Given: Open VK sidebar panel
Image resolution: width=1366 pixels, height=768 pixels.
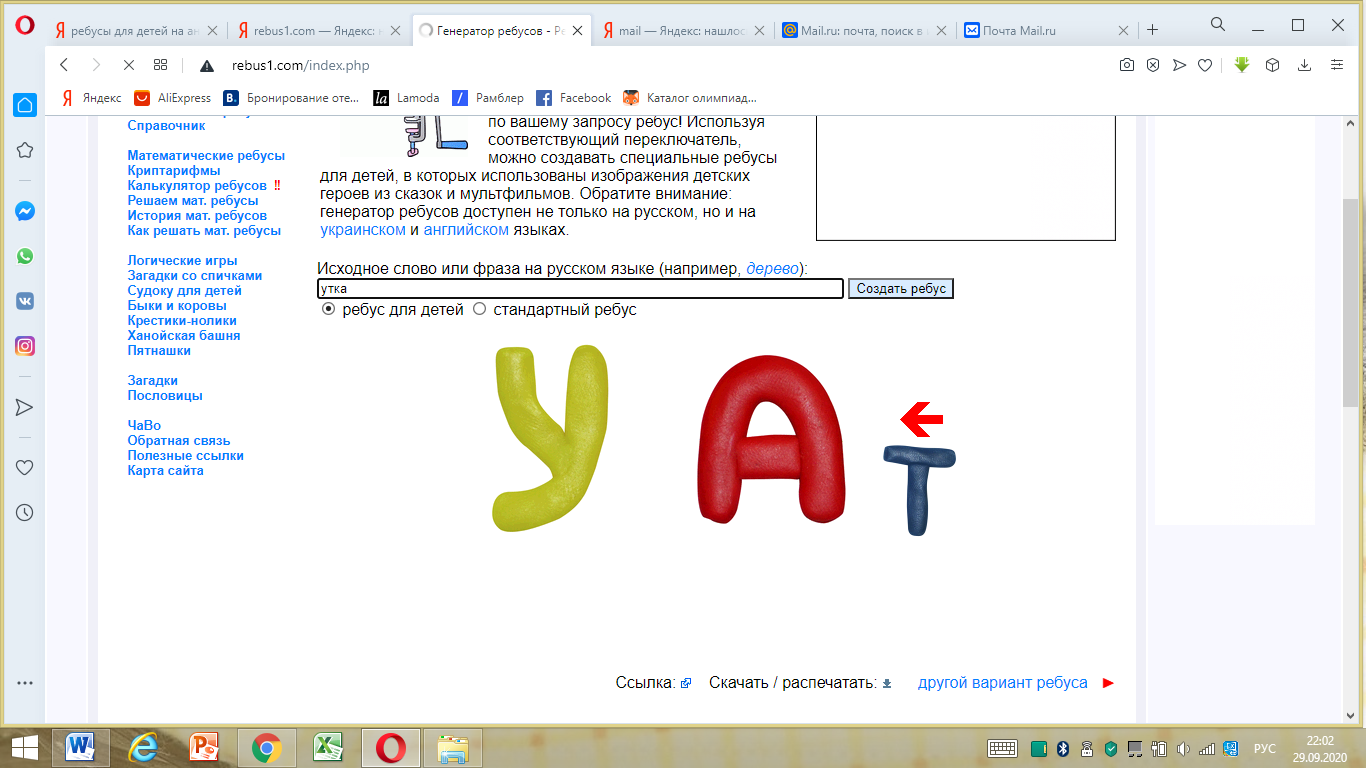Looking at the screenshot, I should 25,301.
